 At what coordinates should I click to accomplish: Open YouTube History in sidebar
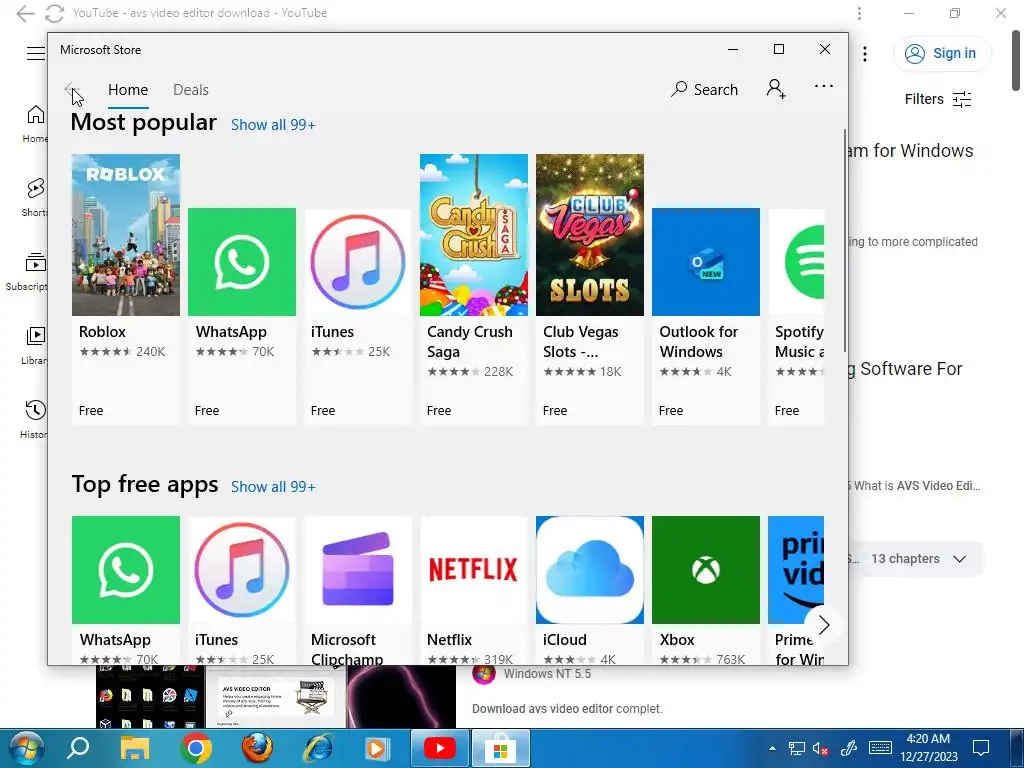(x=34, y=419)
